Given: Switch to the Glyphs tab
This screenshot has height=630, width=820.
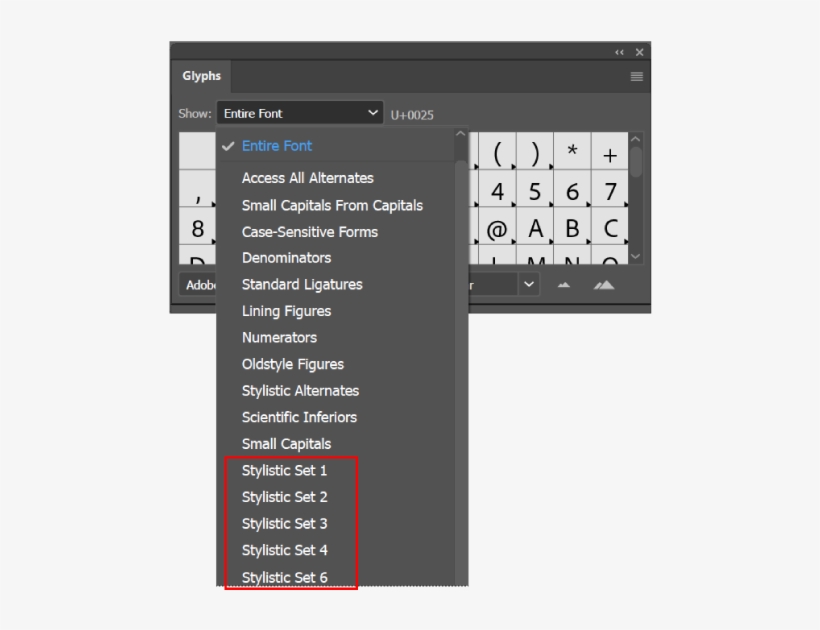Looking at the screenshot, I should pos(200,75).
